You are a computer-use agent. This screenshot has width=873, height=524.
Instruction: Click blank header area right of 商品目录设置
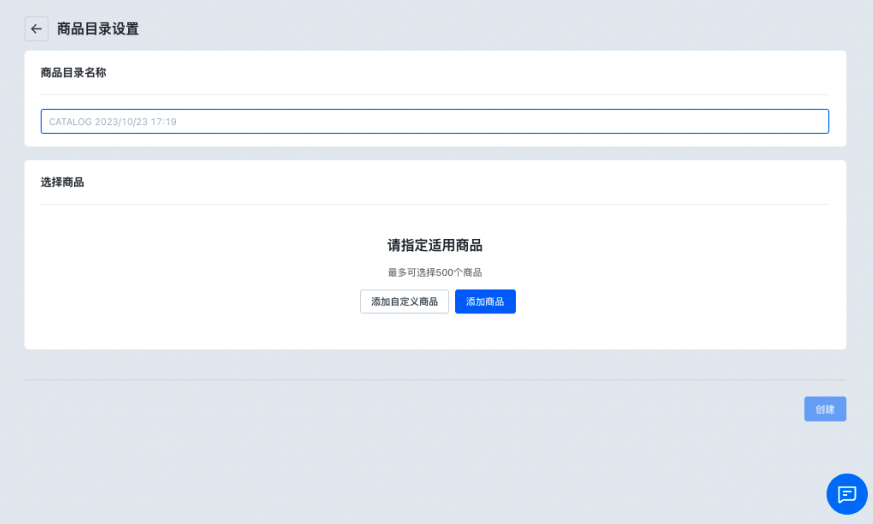[x=500, y=29]
